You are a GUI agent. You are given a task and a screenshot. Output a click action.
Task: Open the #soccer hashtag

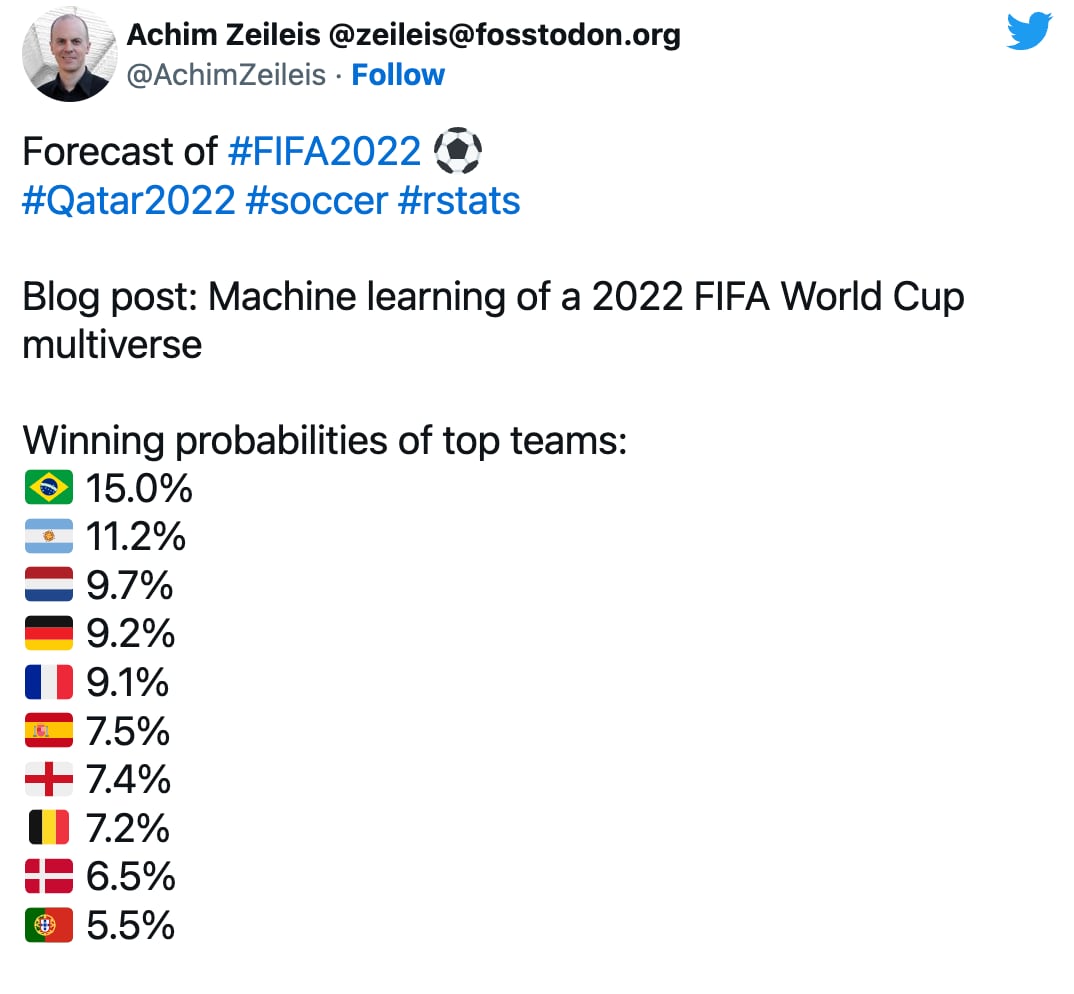pos(315,201)
